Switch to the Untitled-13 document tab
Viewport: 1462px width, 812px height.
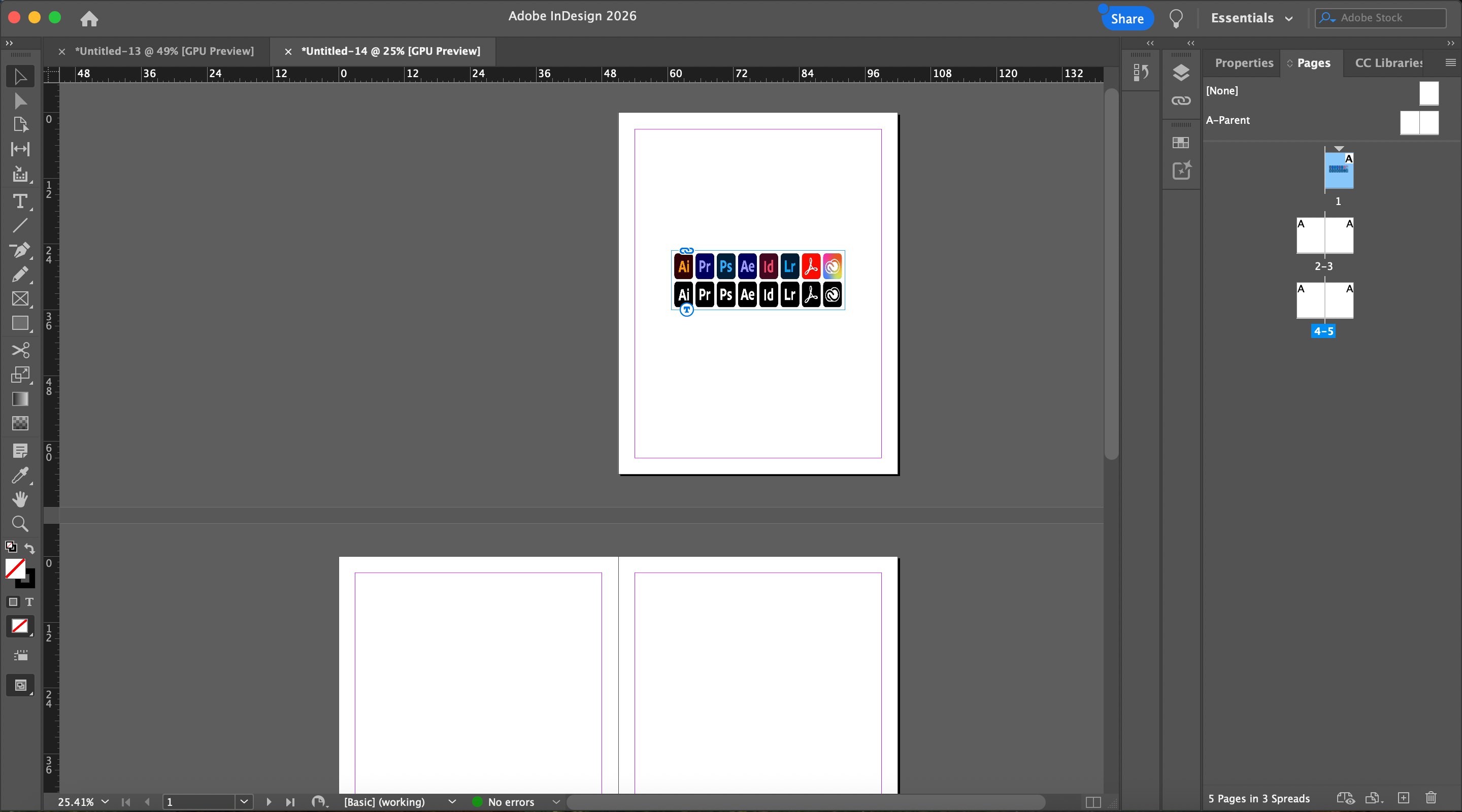pos(164,51)
